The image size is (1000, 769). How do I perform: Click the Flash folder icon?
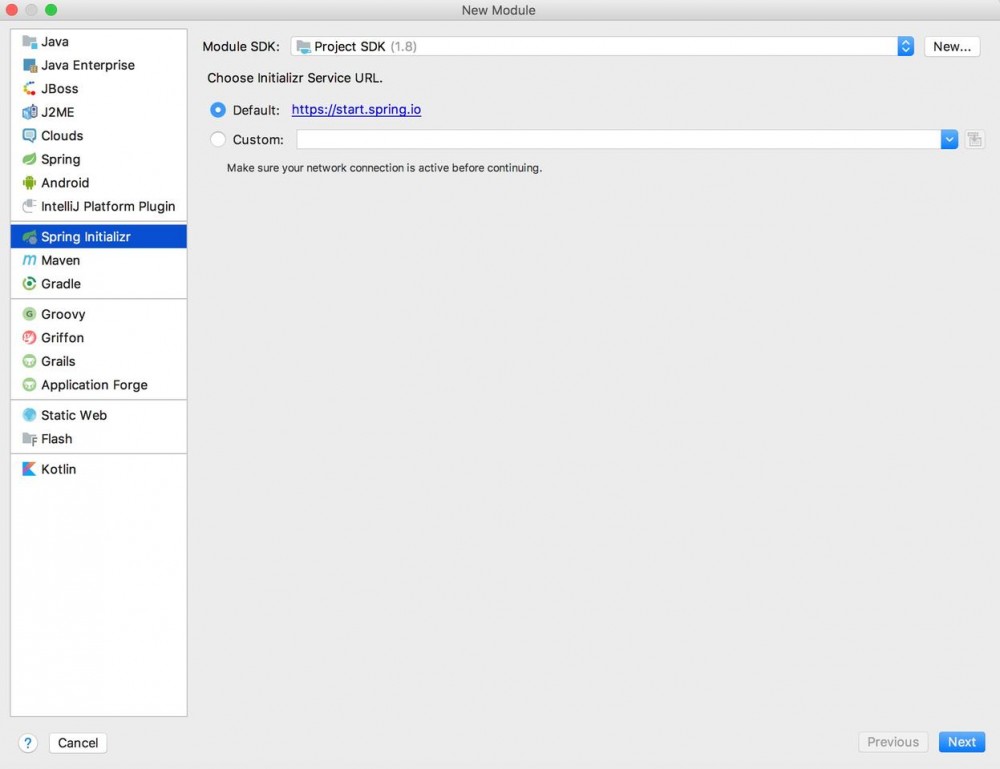pyautogui.click(x=29, y=439)
